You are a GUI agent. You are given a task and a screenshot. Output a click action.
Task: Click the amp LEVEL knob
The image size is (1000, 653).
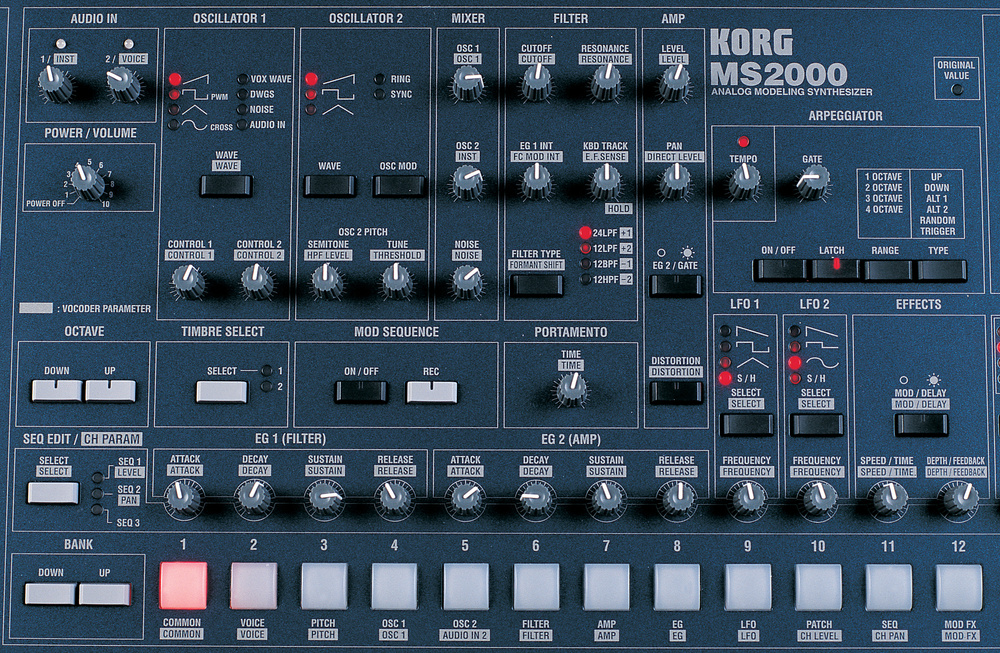tap(674, 83)
